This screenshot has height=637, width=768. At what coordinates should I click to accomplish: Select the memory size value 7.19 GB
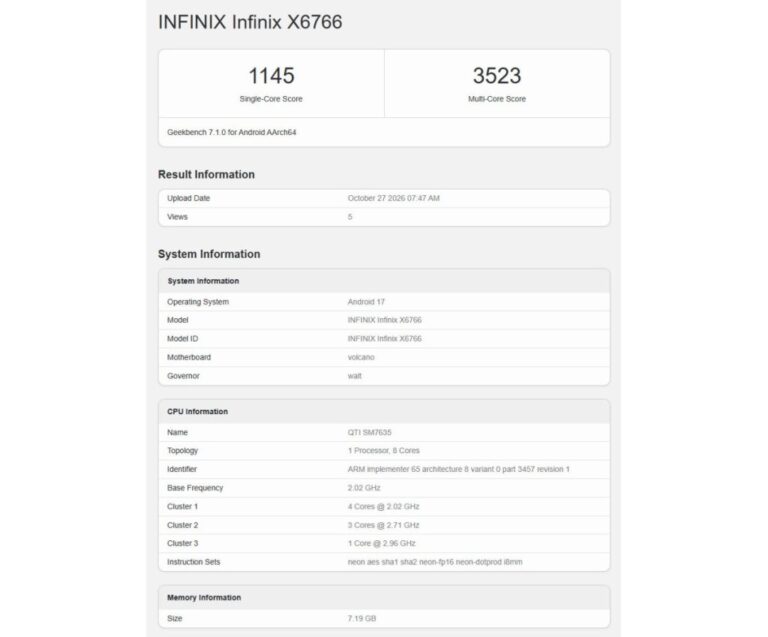[x=362, y=619]
